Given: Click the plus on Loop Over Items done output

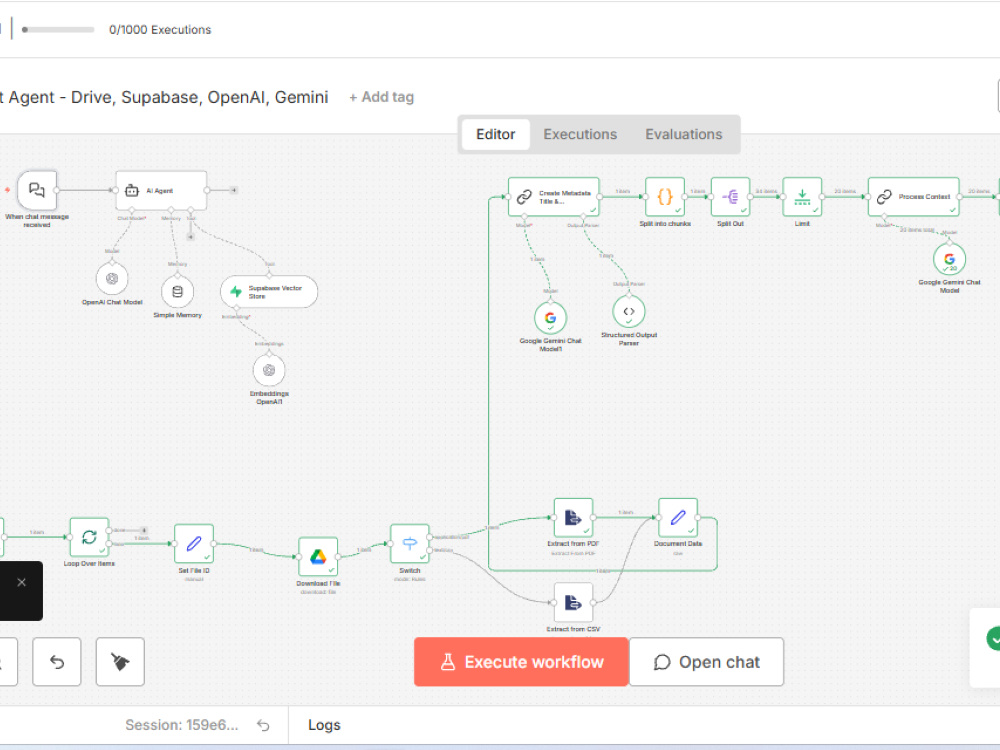Looking at the screenshot, I should click(144, 530).
